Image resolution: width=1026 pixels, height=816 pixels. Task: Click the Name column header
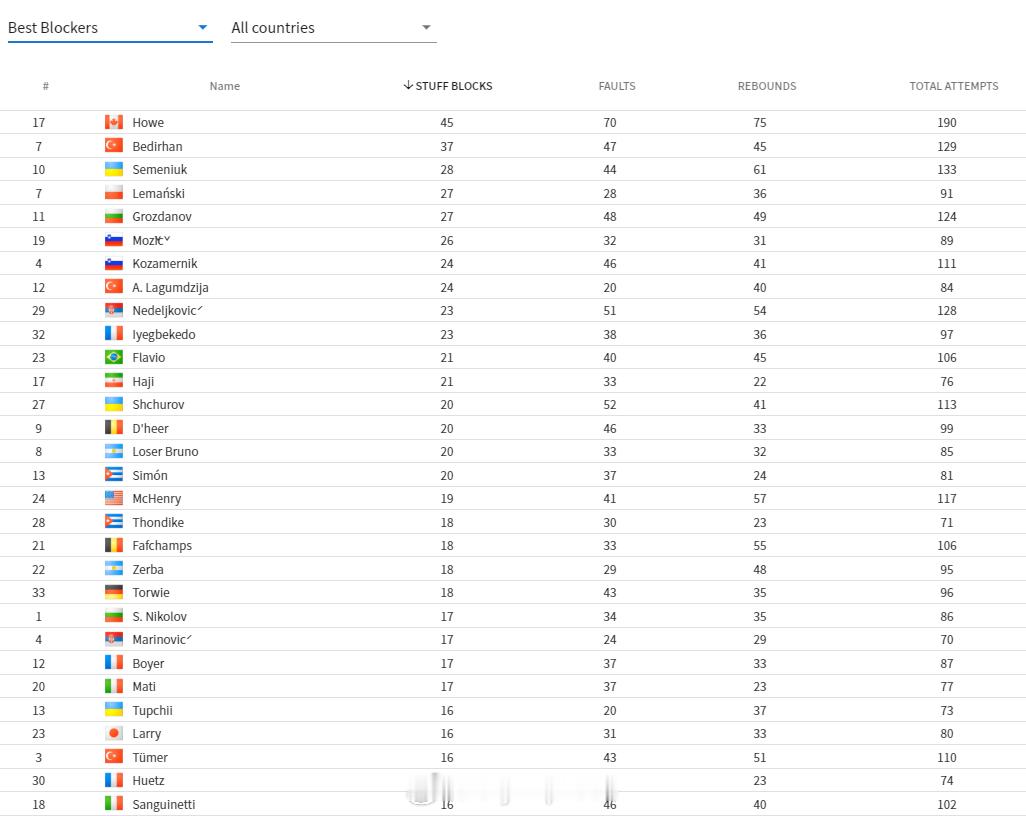(224, 86)
